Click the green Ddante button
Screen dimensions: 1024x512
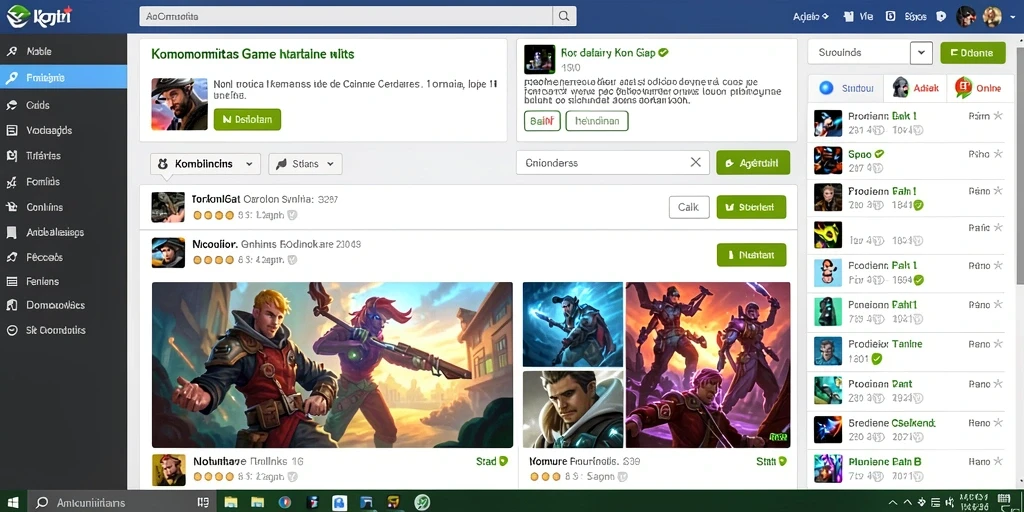pos(972,53)
